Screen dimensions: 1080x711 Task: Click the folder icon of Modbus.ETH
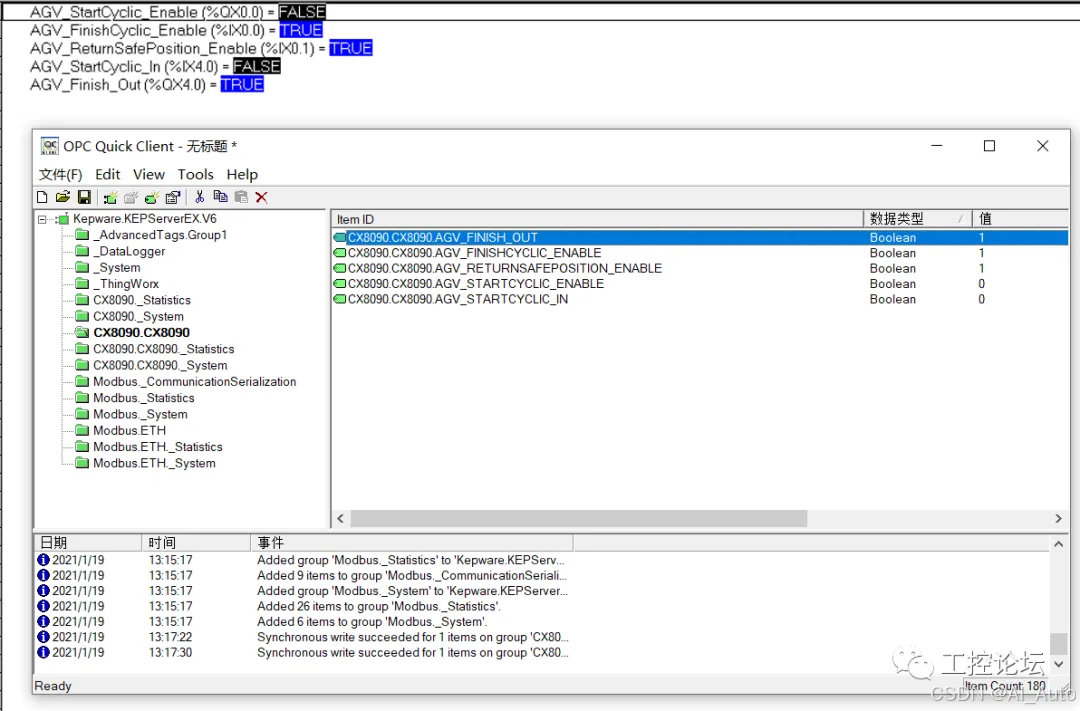83,431
